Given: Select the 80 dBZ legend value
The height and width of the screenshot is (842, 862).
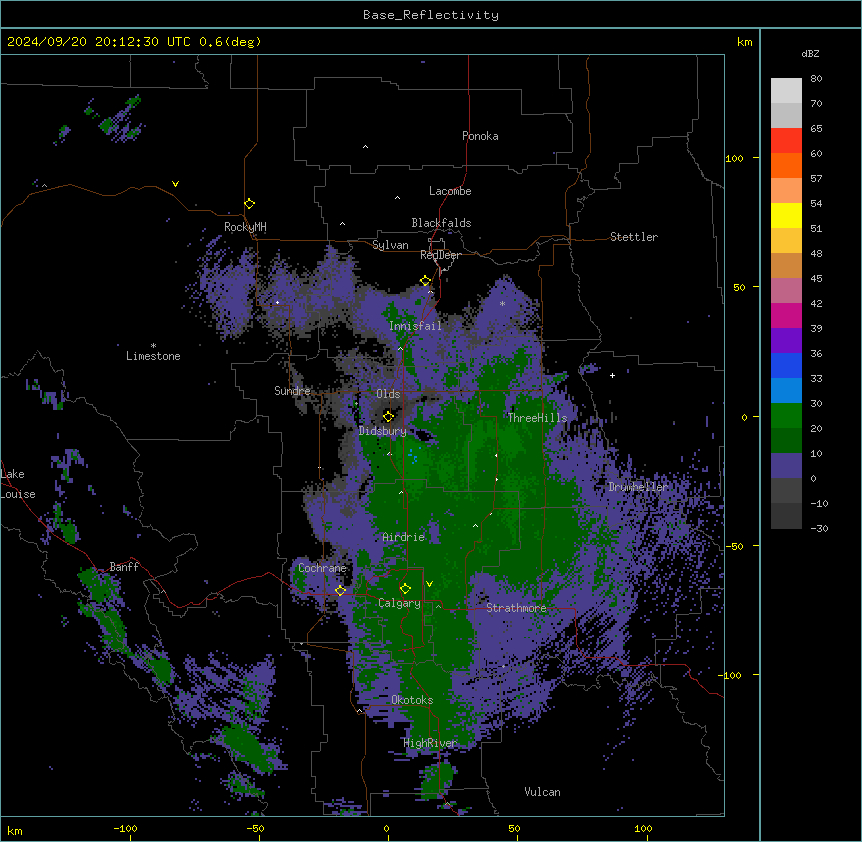Looking at the screenshot, I should (x=816, y=79).
